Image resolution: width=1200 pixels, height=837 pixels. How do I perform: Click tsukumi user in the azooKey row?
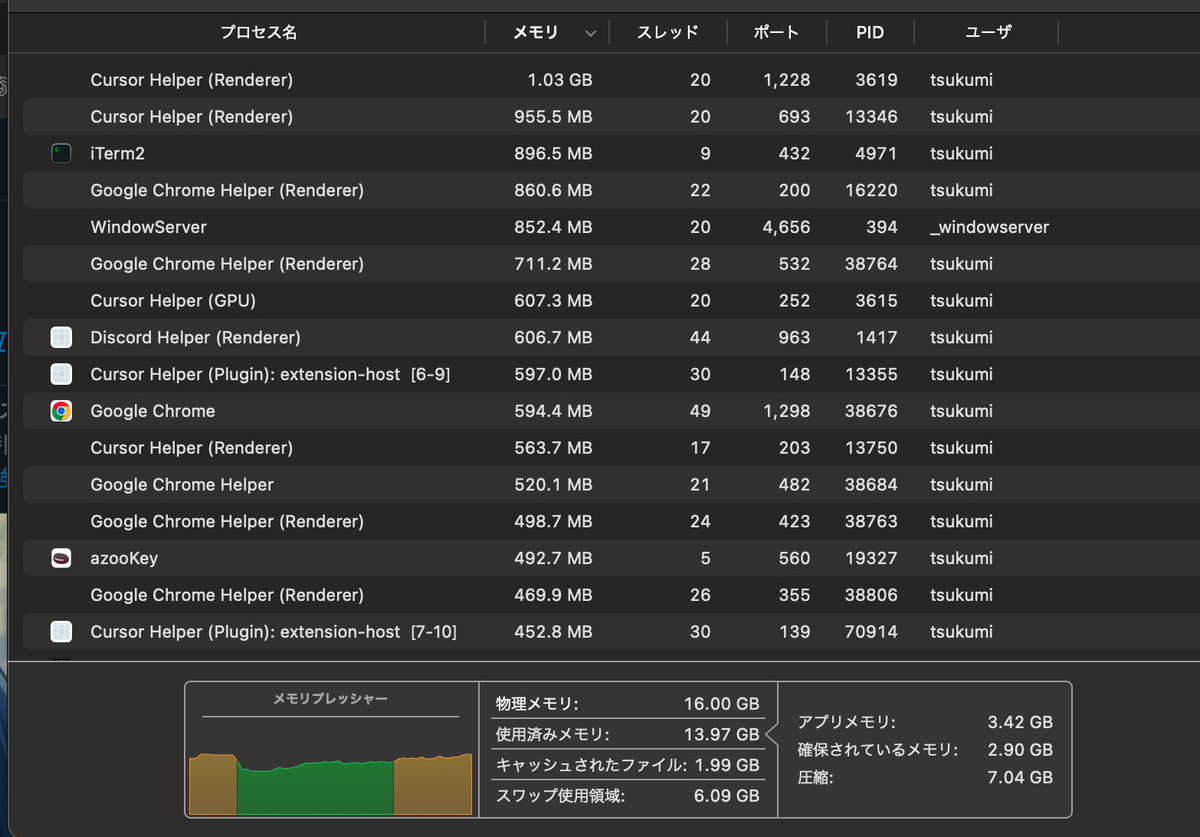961,558
